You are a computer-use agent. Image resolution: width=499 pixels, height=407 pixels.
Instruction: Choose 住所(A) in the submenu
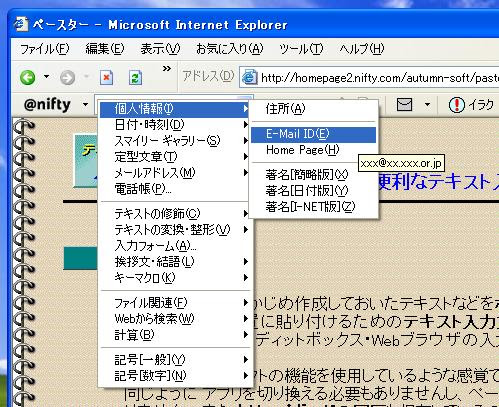coord(313,109)
